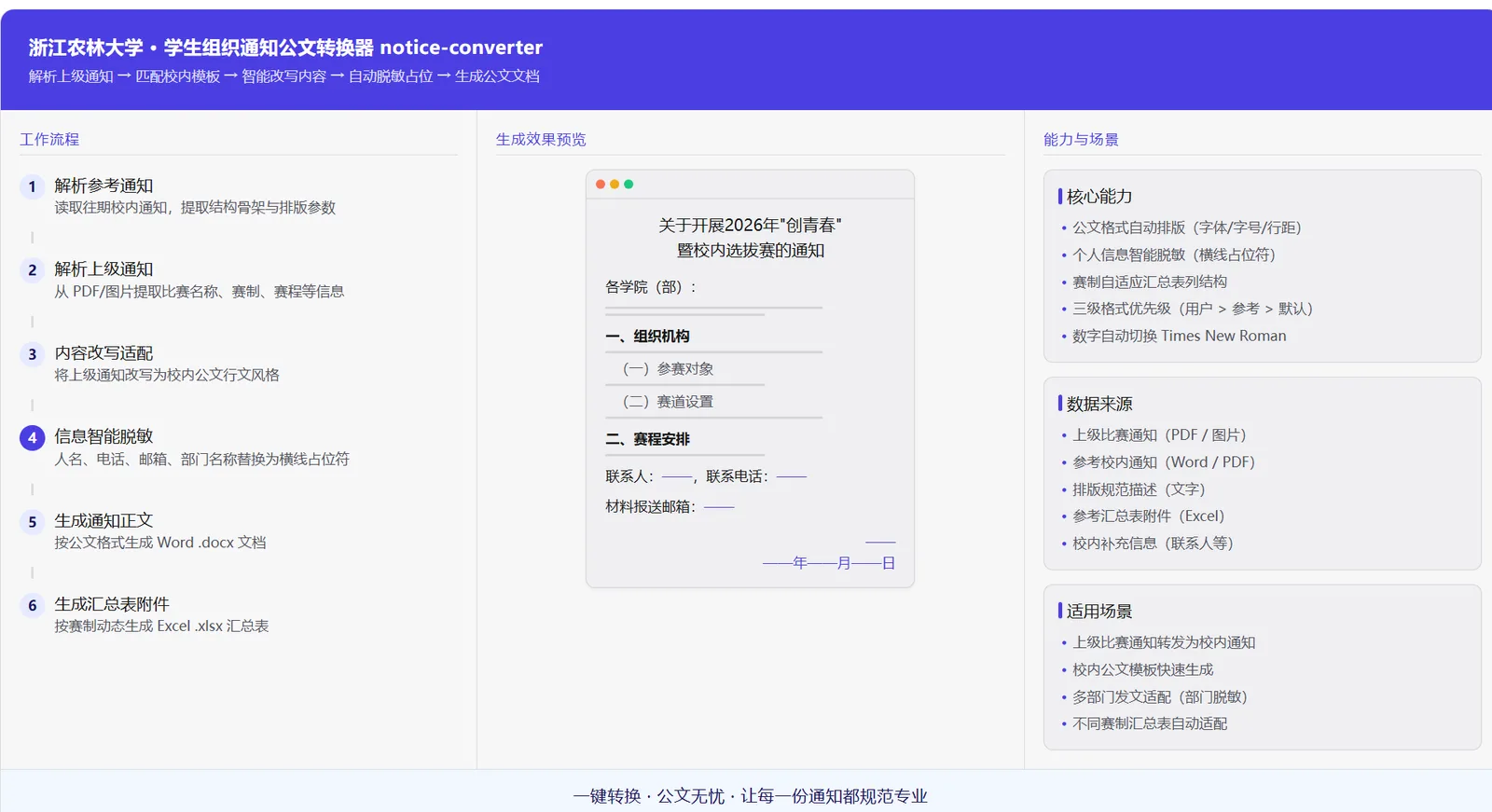The image size is (1492, 812).
Task: Click 校内公文模板快速生成 item
Action: (x=1142, y=669)
